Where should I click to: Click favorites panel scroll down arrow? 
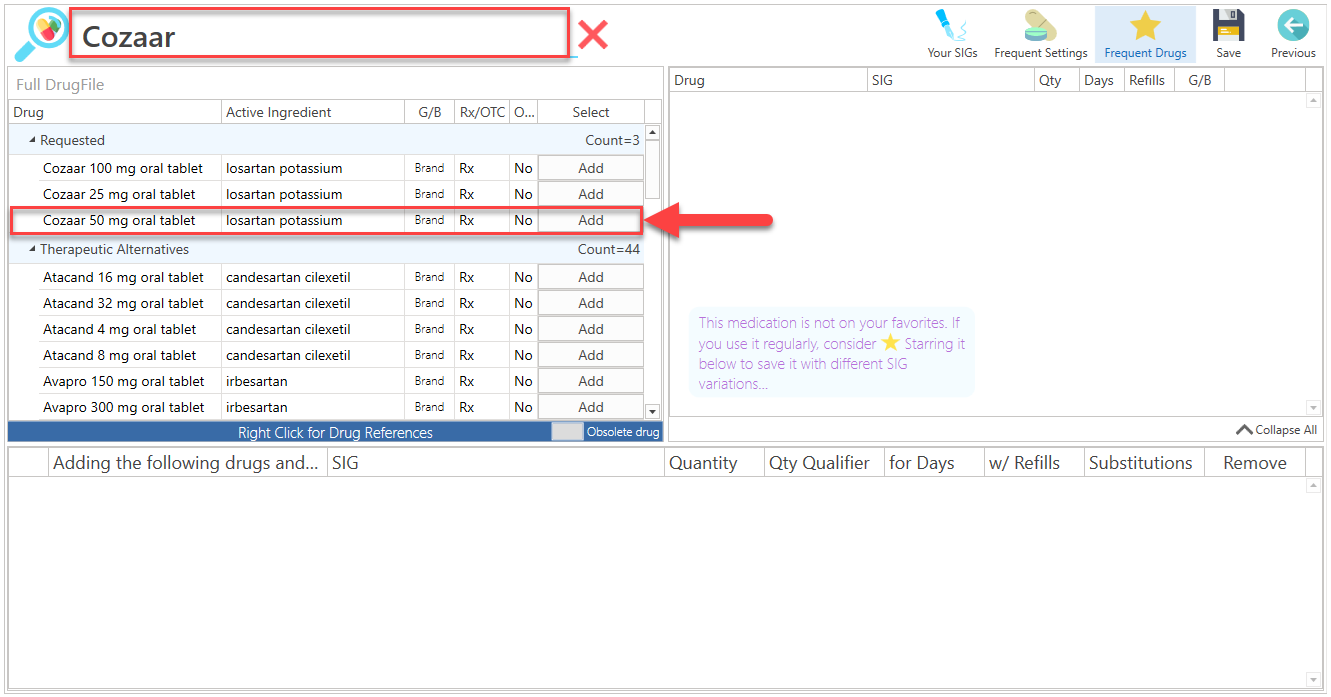[x=1314, y=407]
